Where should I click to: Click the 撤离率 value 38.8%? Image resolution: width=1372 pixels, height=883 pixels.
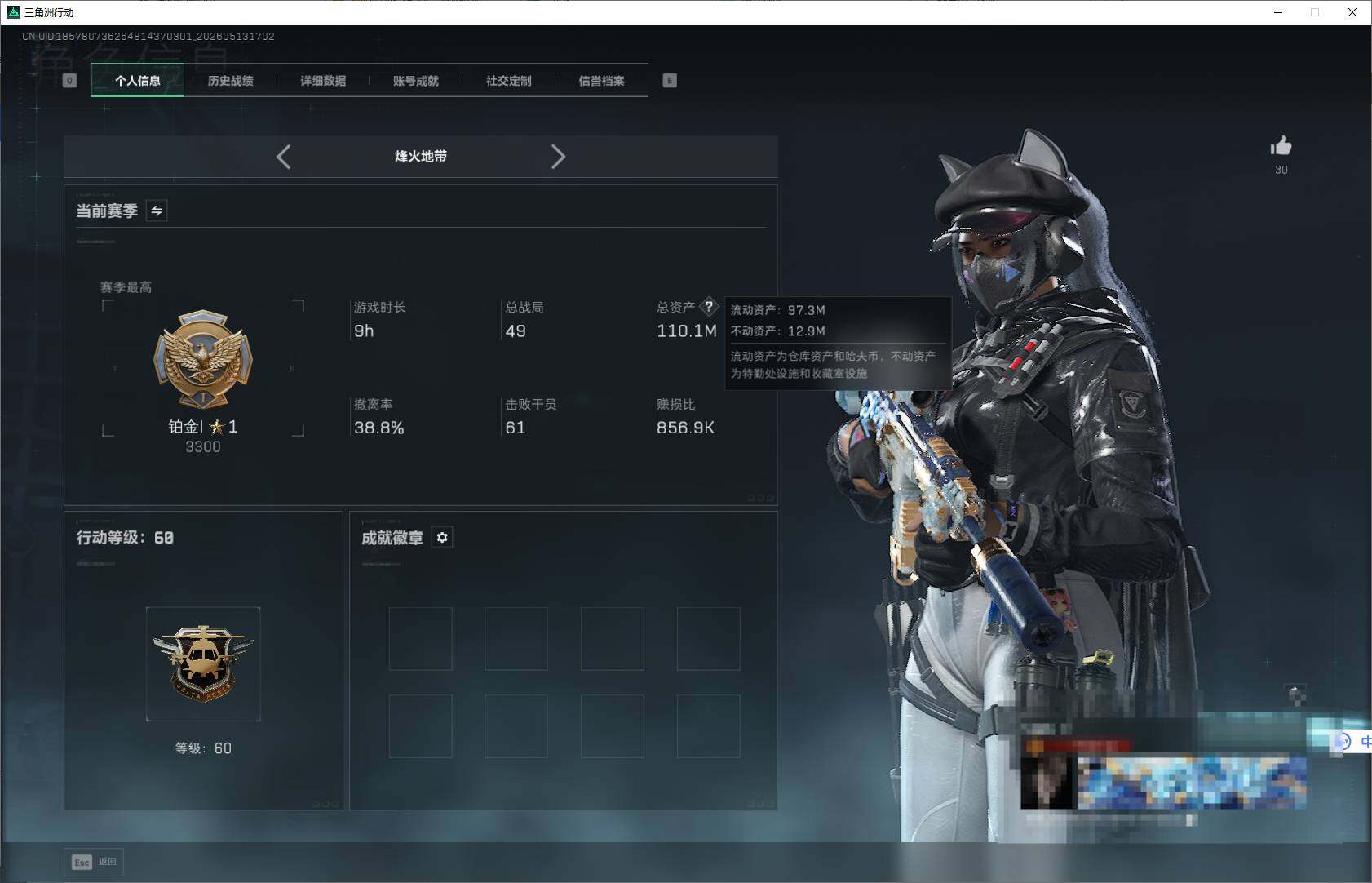pyautogui.click(x=379, y=428)
